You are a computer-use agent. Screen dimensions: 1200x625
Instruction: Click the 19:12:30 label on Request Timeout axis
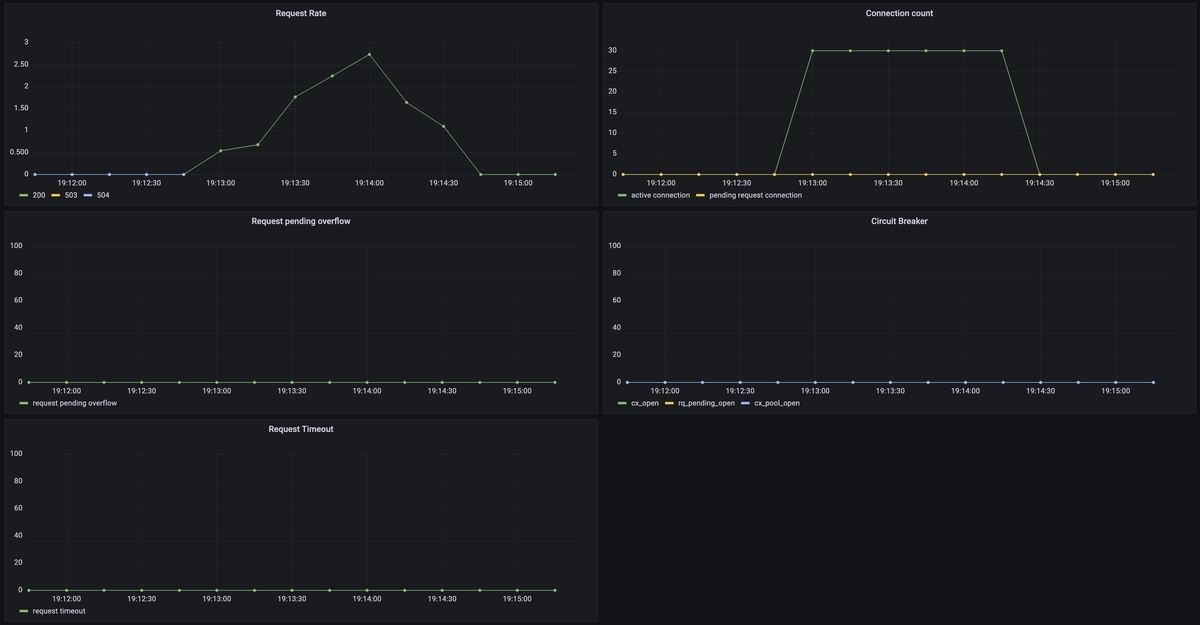[x=141, y=599]
